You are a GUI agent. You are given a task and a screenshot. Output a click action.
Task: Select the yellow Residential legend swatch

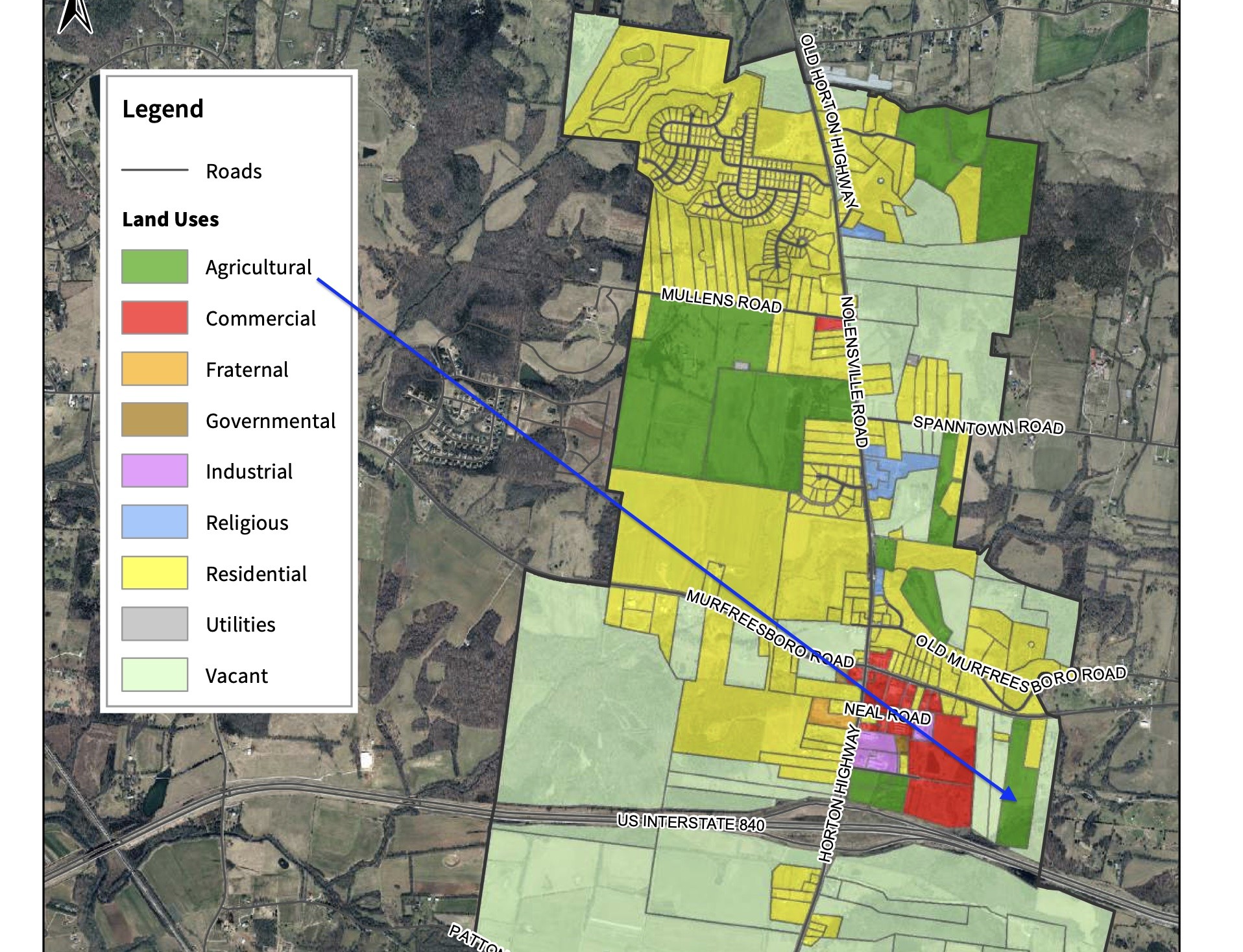coord(154,573)
